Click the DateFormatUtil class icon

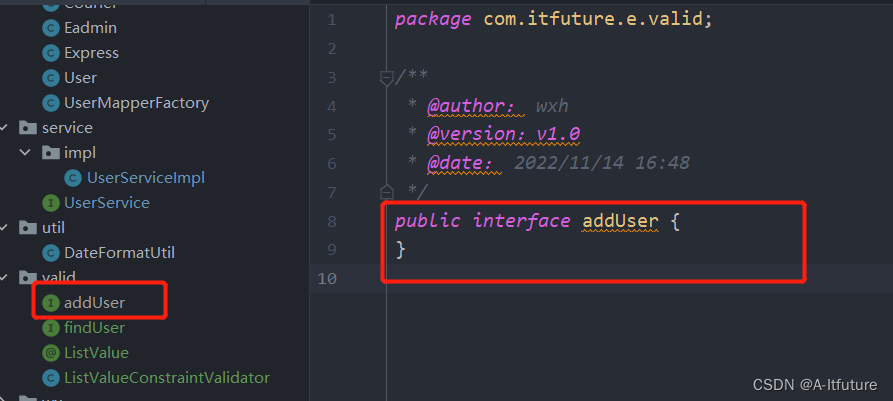[50, 253]
